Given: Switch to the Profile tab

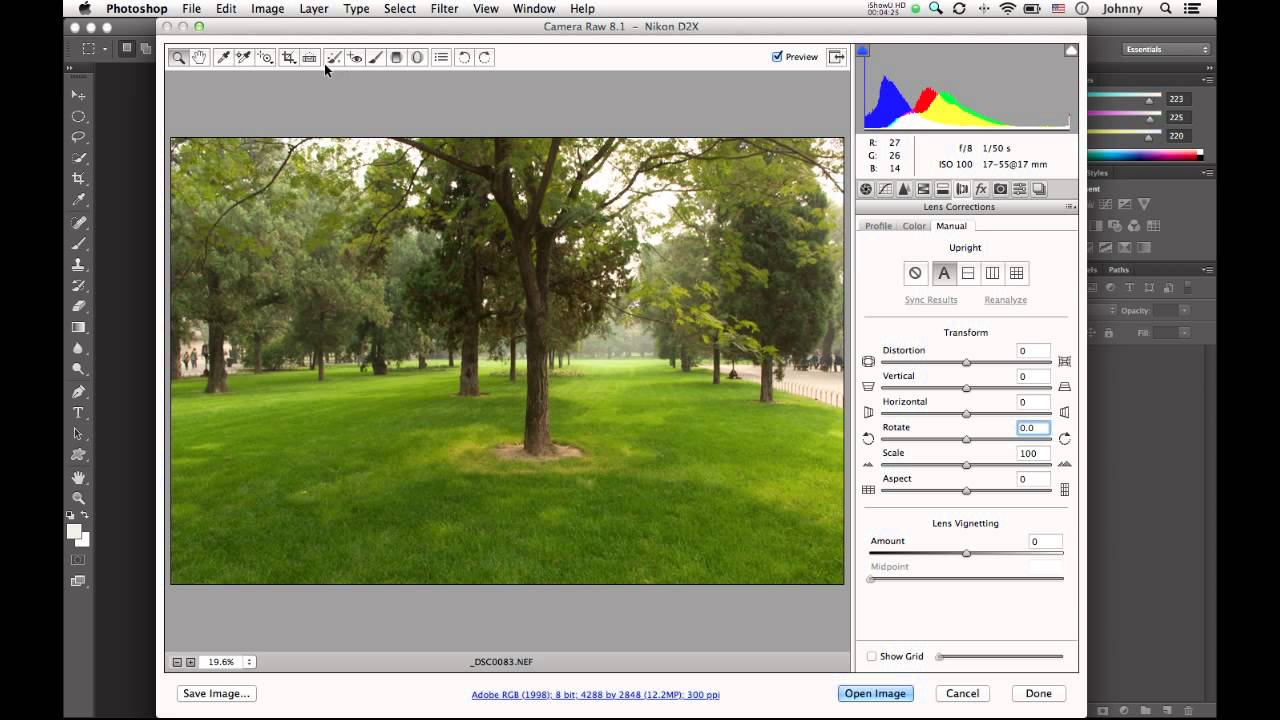Looking at the screenshot, I should [878, 226].
